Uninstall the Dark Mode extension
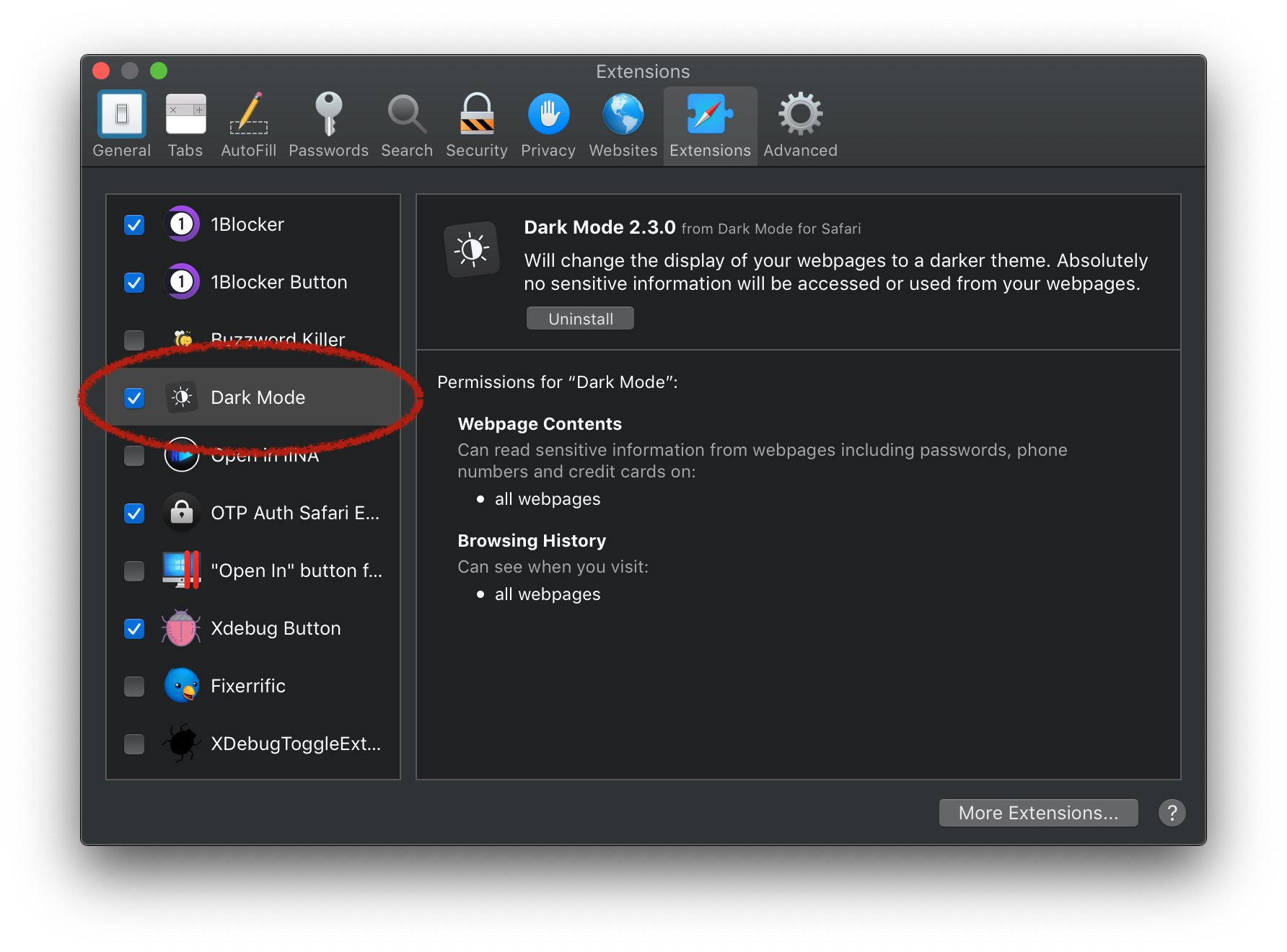The image size is (1287, 952). (580, 319)
